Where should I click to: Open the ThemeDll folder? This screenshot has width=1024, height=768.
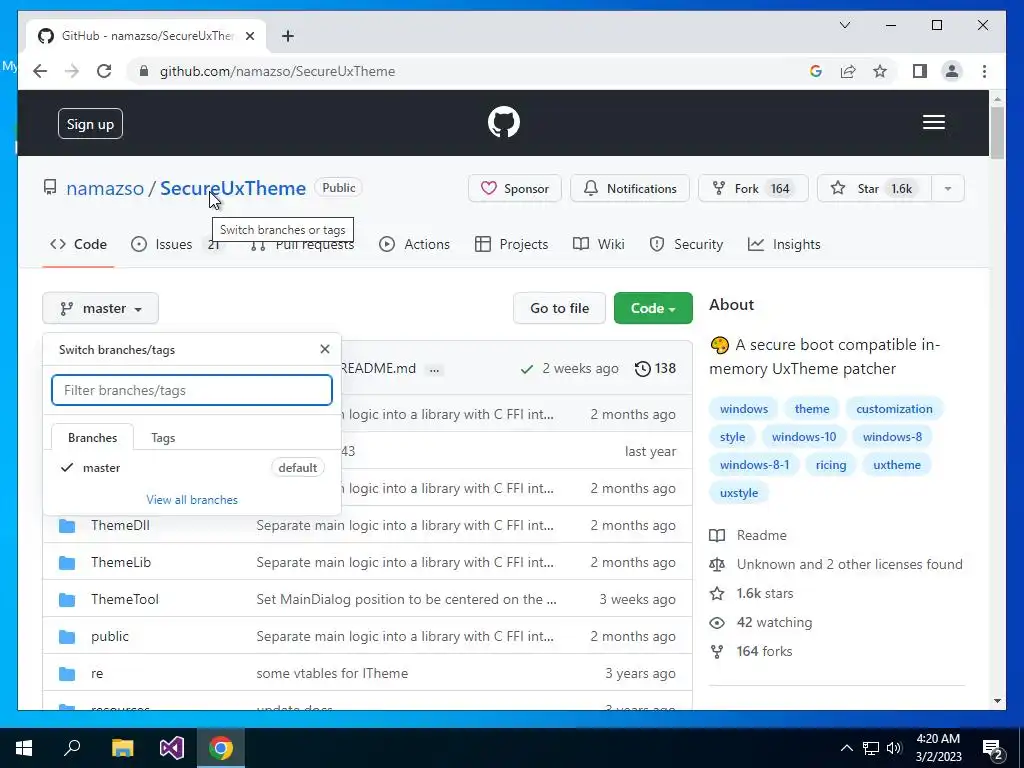tap(120, 525)
